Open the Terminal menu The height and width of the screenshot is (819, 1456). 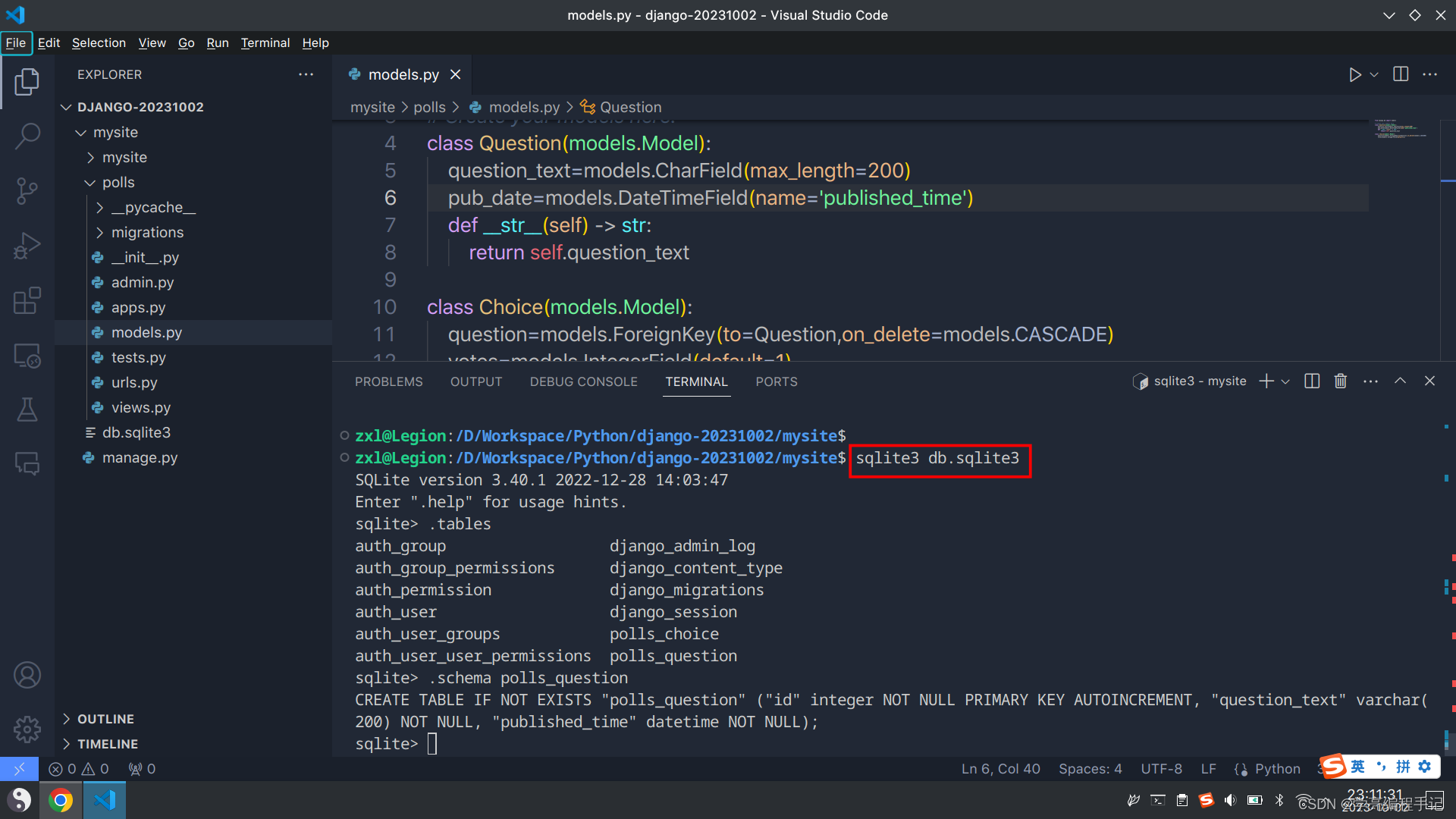tap(265, 42)
